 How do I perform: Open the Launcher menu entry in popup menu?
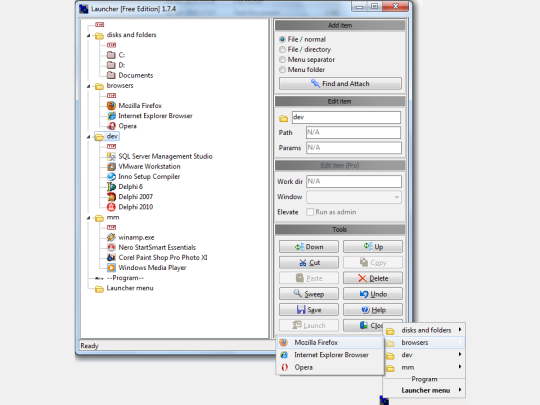tap(424, 390)
